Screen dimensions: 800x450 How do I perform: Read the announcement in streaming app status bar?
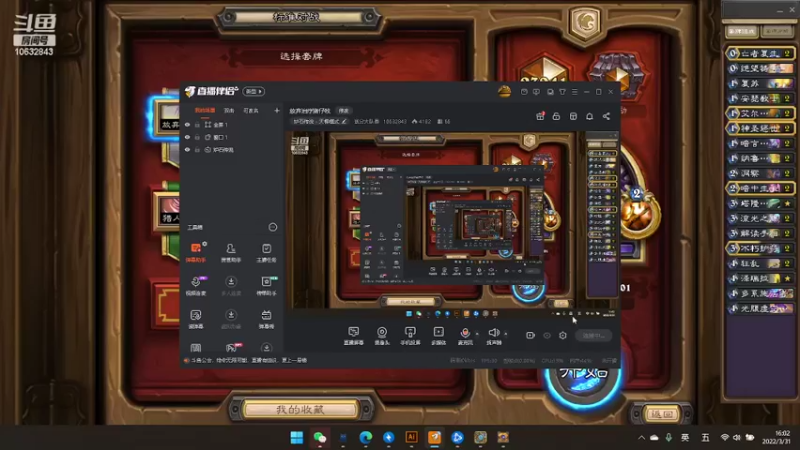(248, 360)
